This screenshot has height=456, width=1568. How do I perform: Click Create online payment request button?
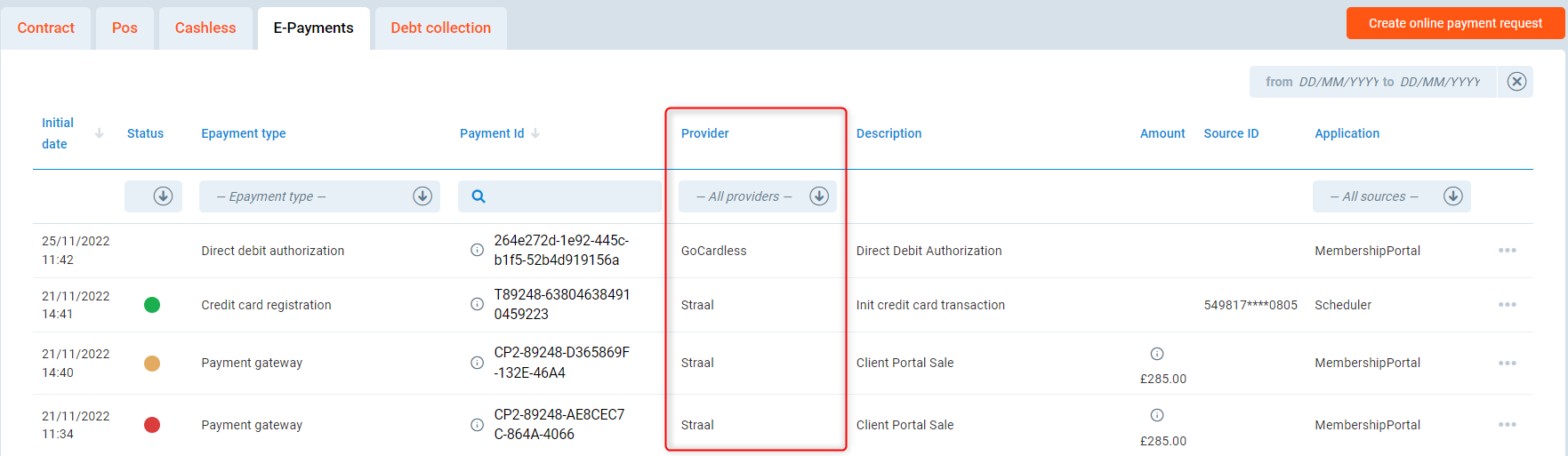point(1455,23)
